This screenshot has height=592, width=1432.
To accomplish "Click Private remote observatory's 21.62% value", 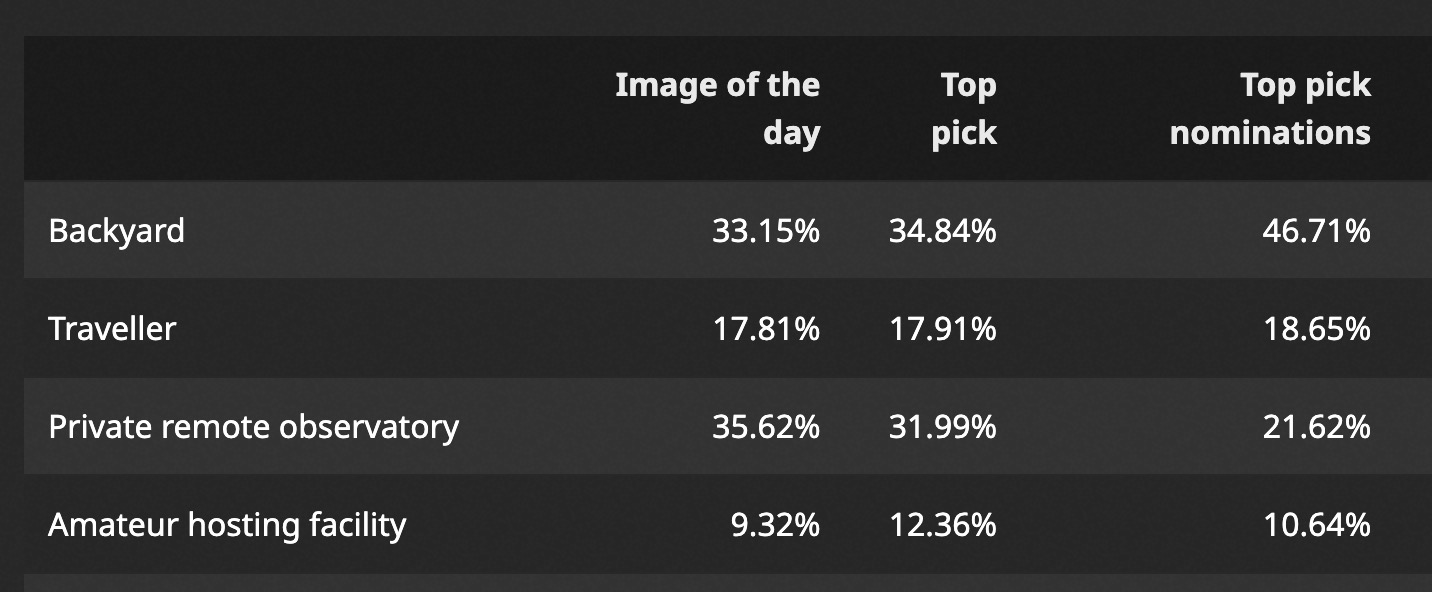I will point(1317,427).
